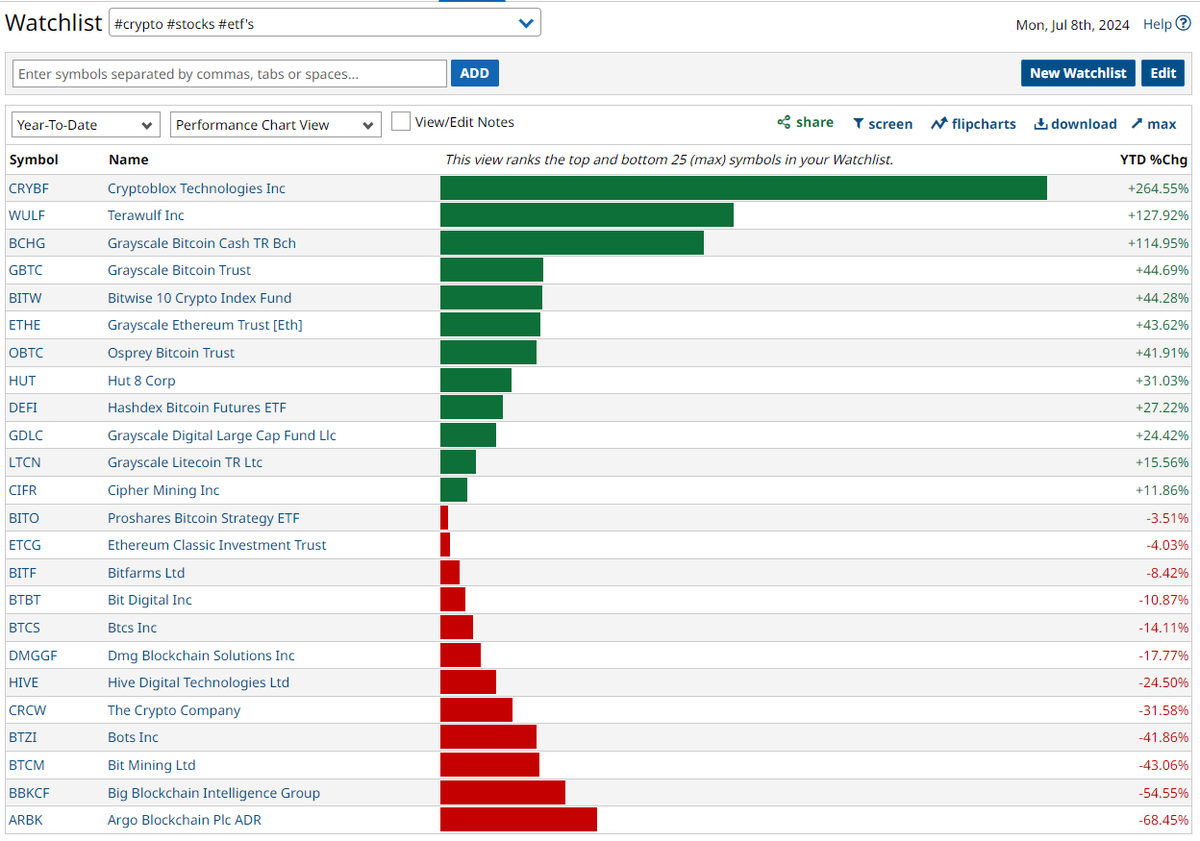1200x841 pixels.
Task: Focus the symbol entry field
Action: coord(229,74)
